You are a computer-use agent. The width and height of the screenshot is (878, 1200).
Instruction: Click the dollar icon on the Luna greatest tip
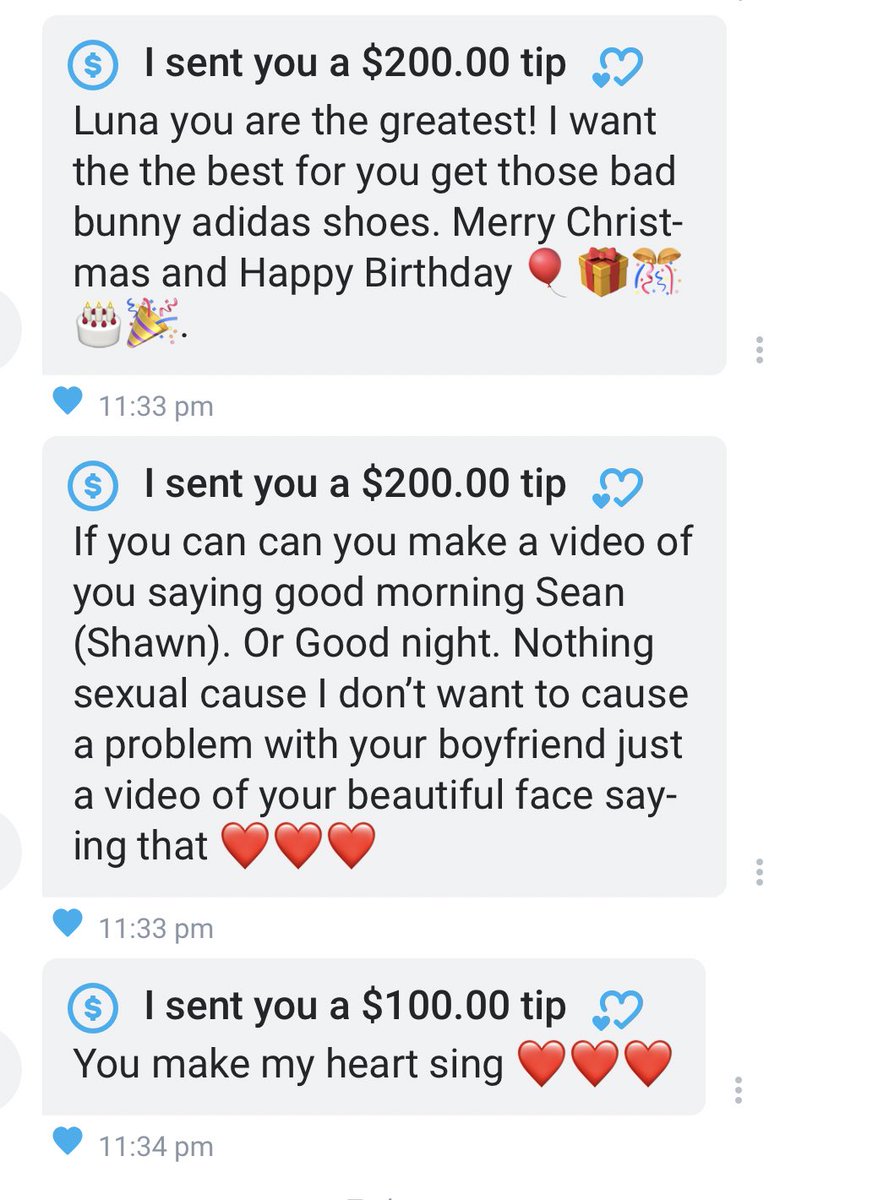[93, 66]
